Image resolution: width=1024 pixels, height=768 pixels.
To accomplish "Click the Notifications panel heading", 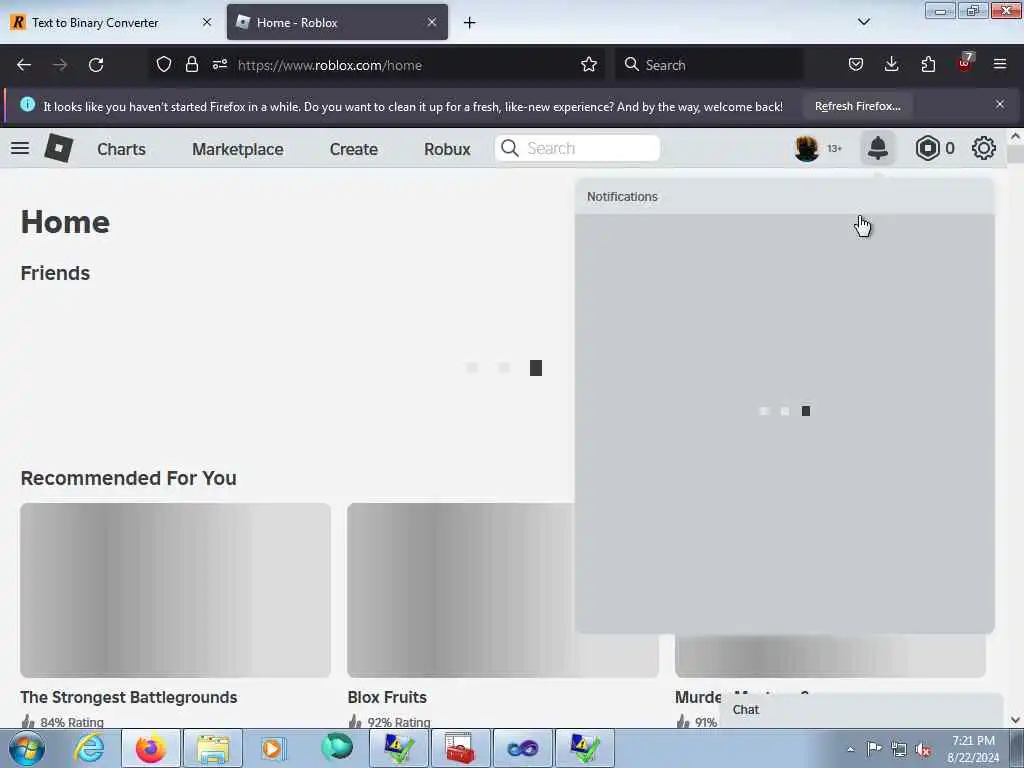I will click(x=622, y=197).
